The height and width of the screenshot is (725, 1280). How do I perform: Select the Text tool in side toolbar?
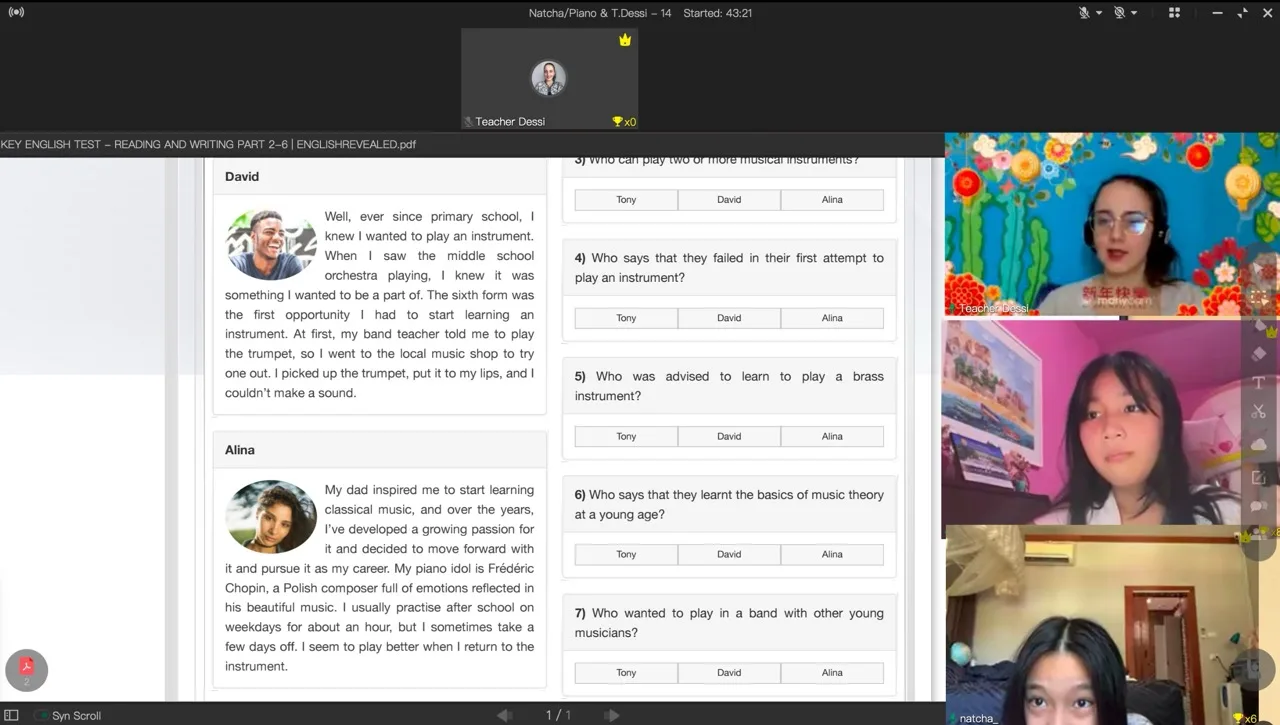1259,383
